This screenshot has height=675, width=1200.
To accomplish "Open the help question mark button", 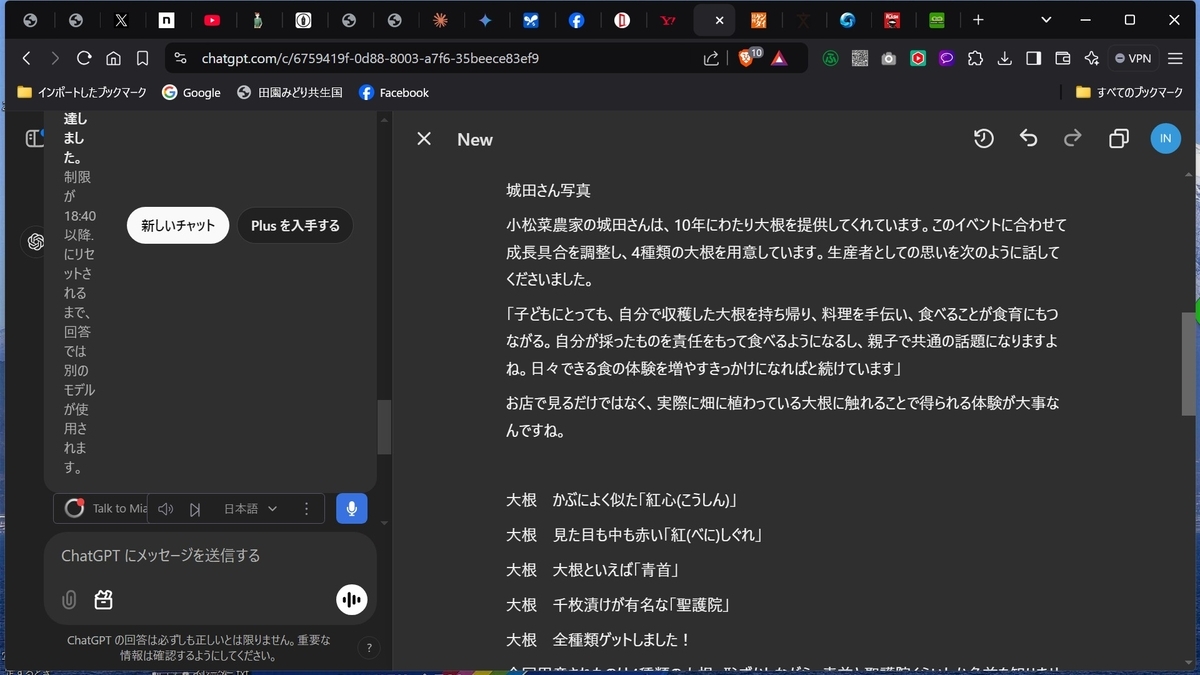I will coord(368,648).
